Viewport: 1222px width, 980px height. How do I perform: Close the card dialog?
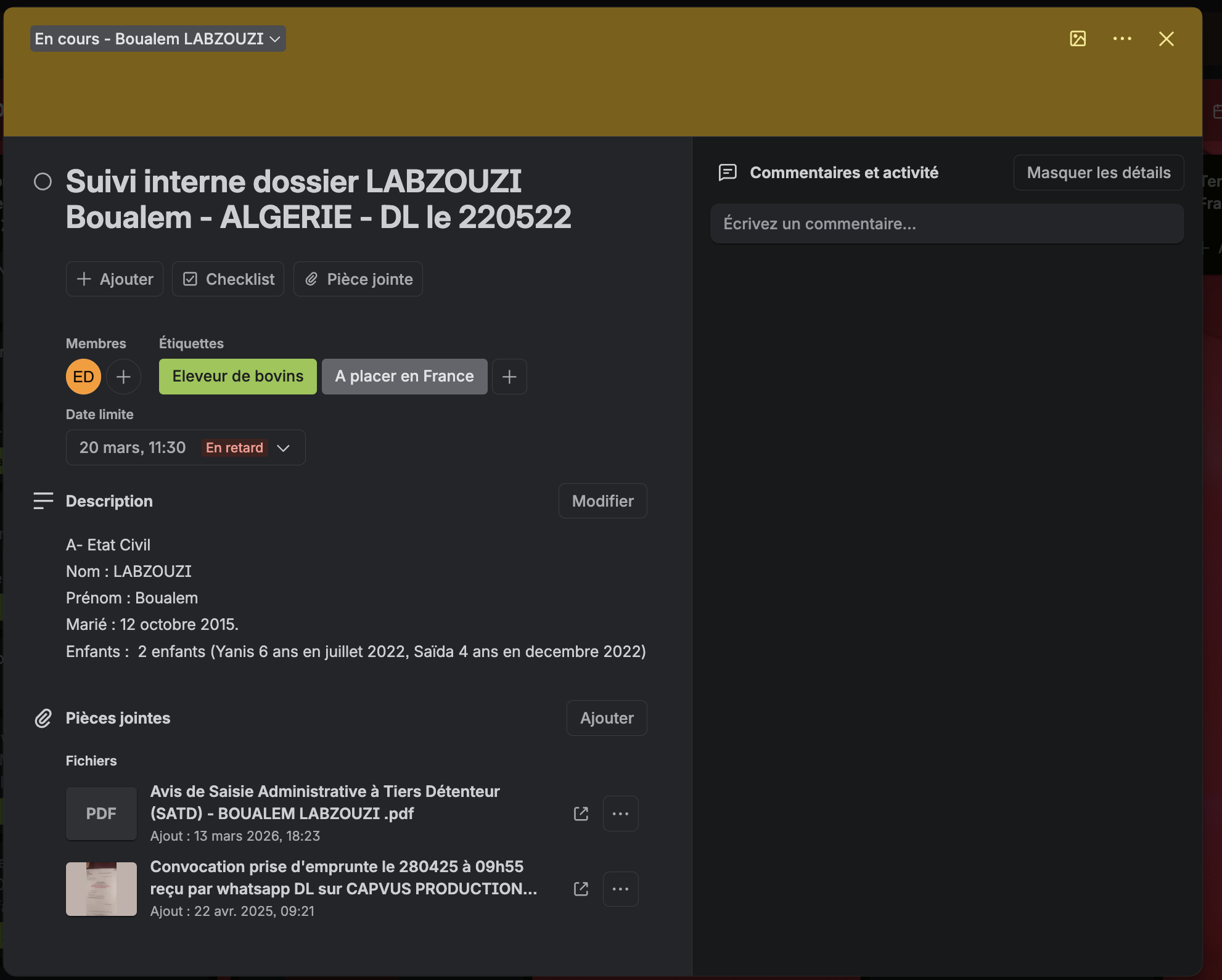pos(1166,39)
